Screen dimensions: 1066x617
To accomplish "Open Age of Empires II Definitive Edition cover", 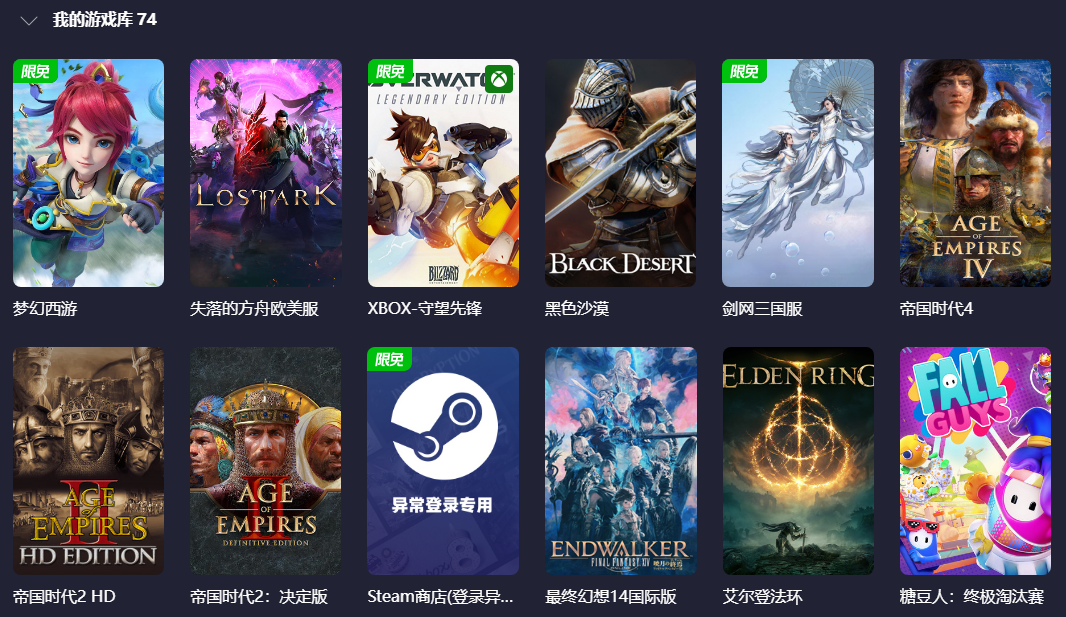I will point(266,461).
